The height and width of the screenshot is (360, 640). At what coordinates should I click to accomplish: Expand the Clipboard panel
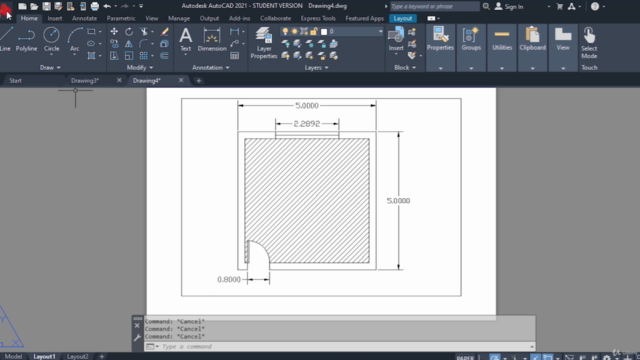pyautogui.click(x=532, y=68)
